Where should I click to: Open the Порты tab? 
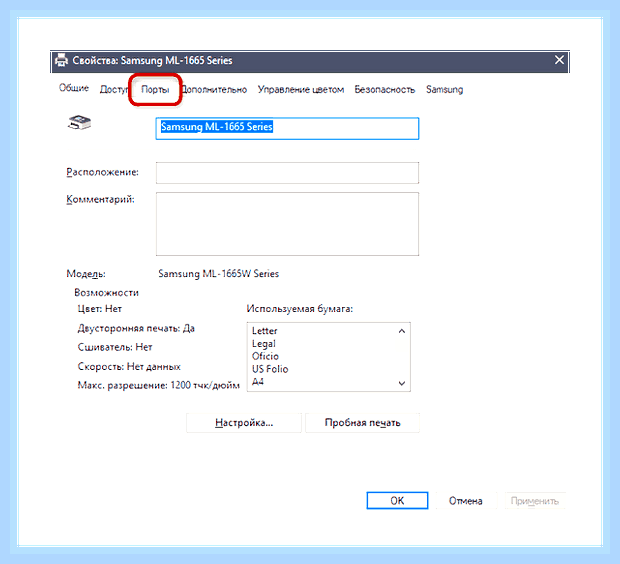155,90
